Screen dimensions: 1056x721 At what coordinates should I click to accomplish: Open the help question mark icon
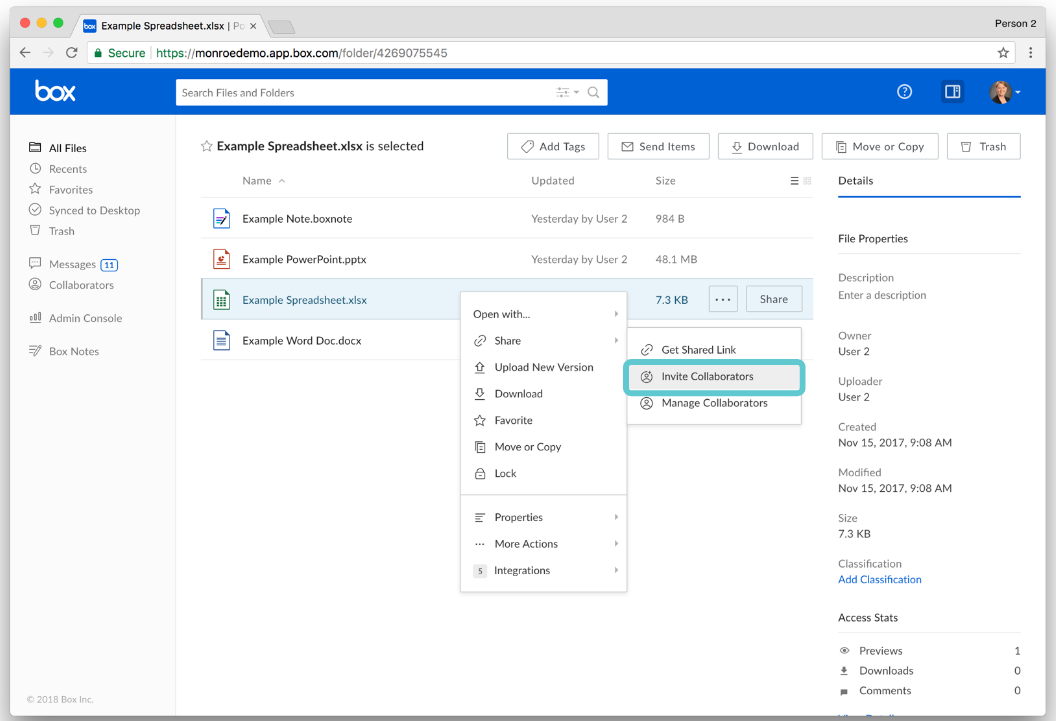[x=904, y=92]
